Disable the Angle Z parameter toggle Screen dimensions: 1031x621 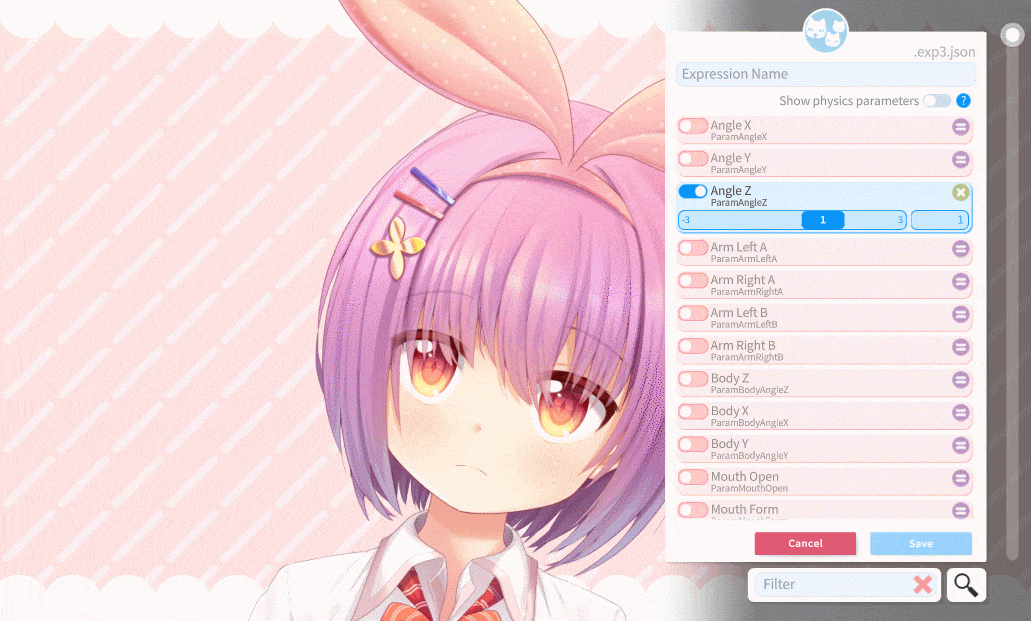point(692,191)
